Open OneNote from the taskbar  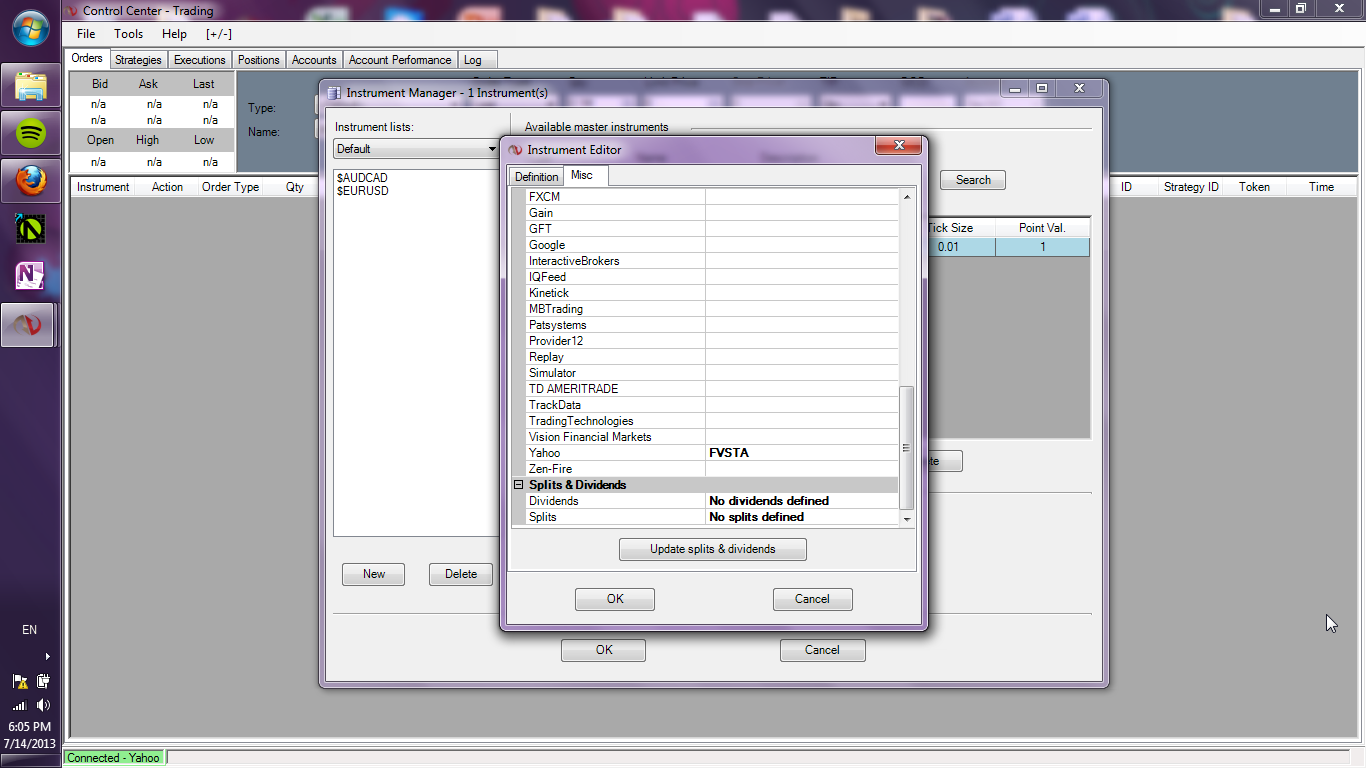pyautogui.click(x=30, y=277)
